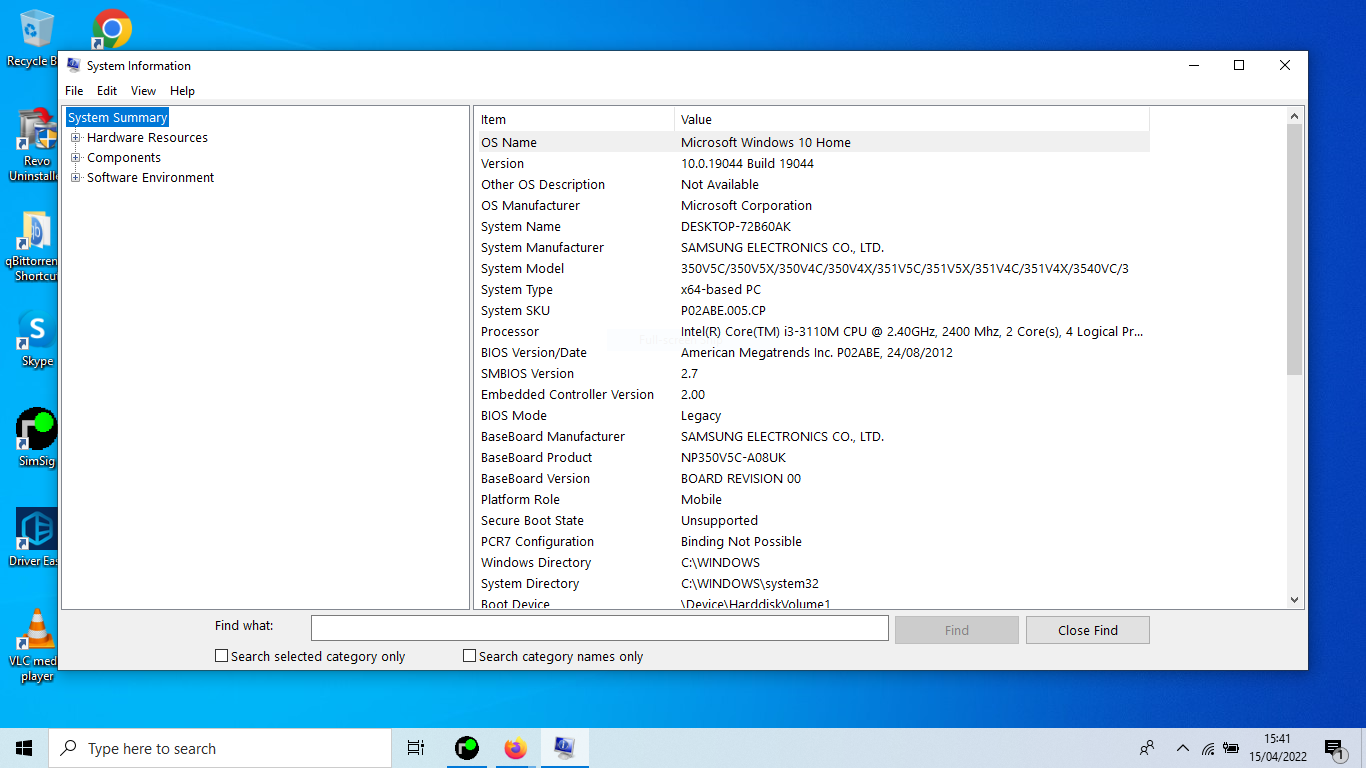Select the System Model row

[x=814, y=268]
